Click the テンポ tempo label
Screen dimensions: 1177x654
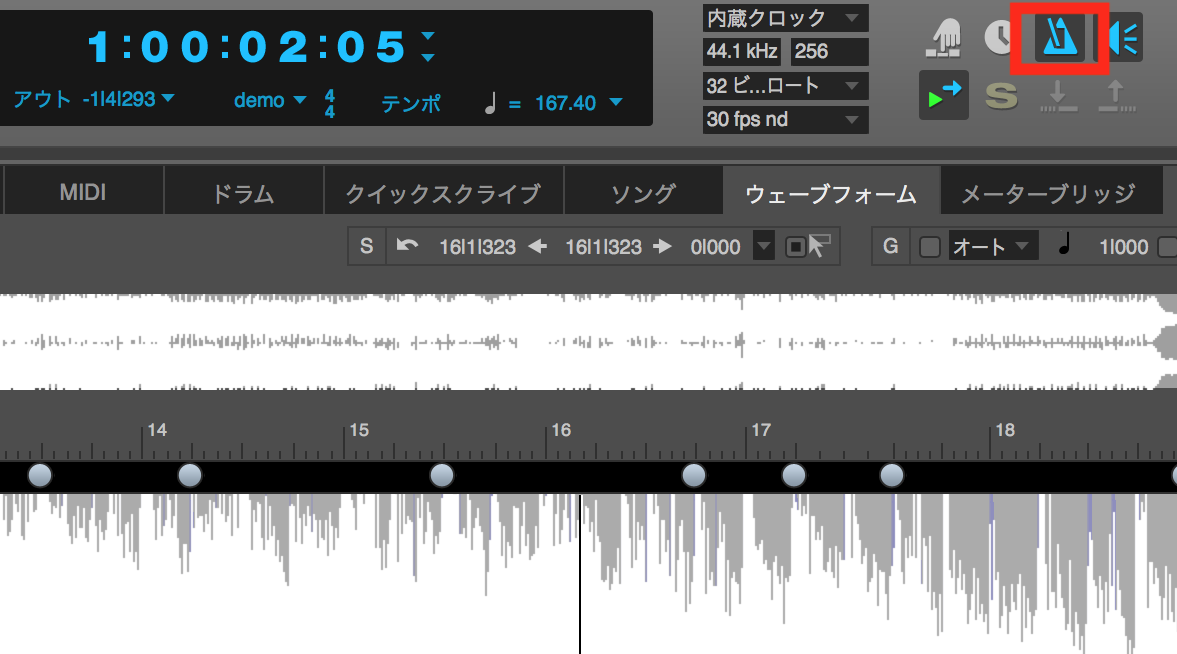pyautogui.click(x=411, y=103)
